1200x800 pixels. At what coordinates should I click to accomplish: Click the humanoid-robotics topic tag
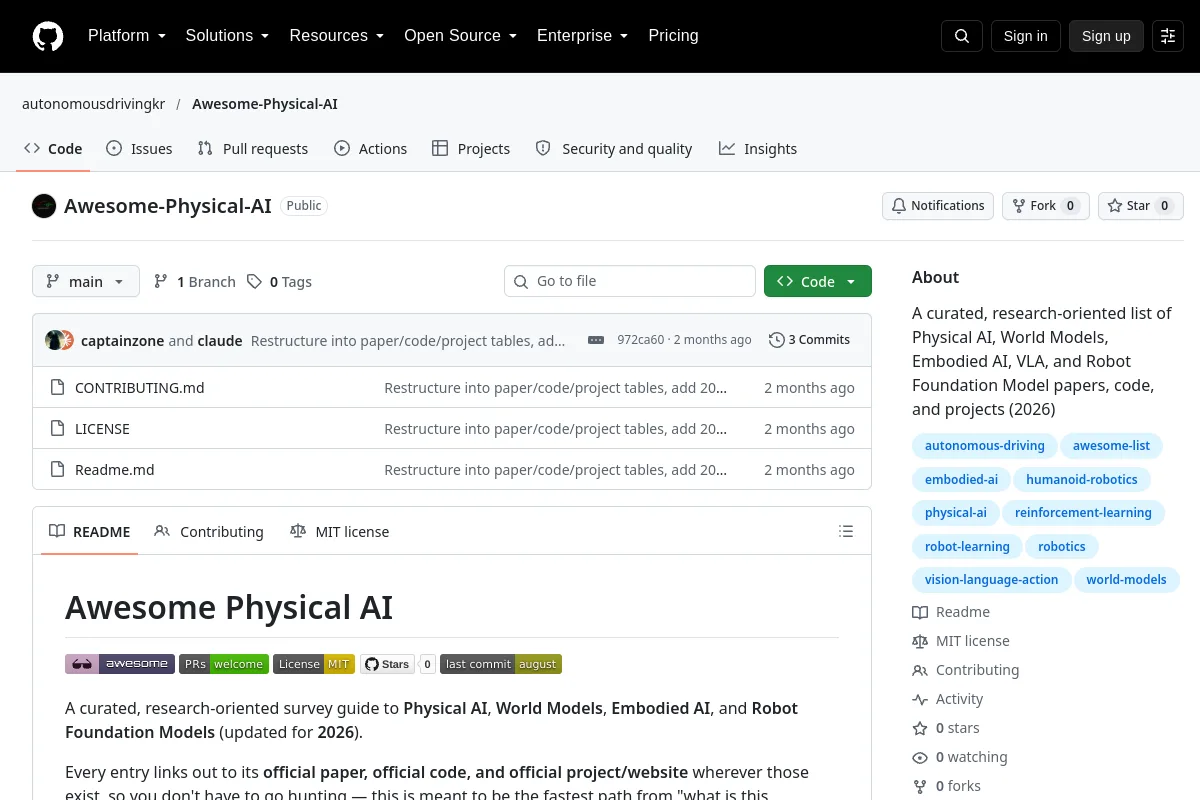click(x=1082, y=480)
